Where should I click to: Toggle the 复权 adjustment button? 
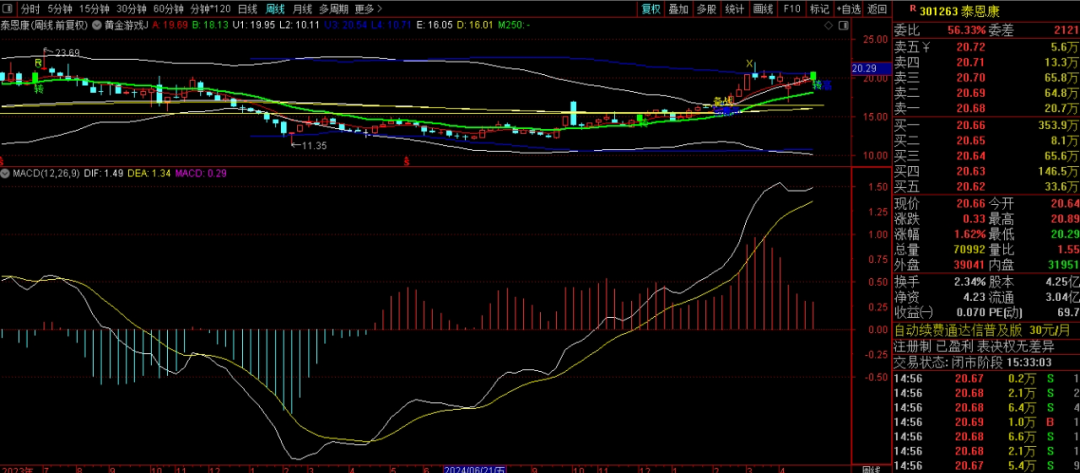[651, 9]
